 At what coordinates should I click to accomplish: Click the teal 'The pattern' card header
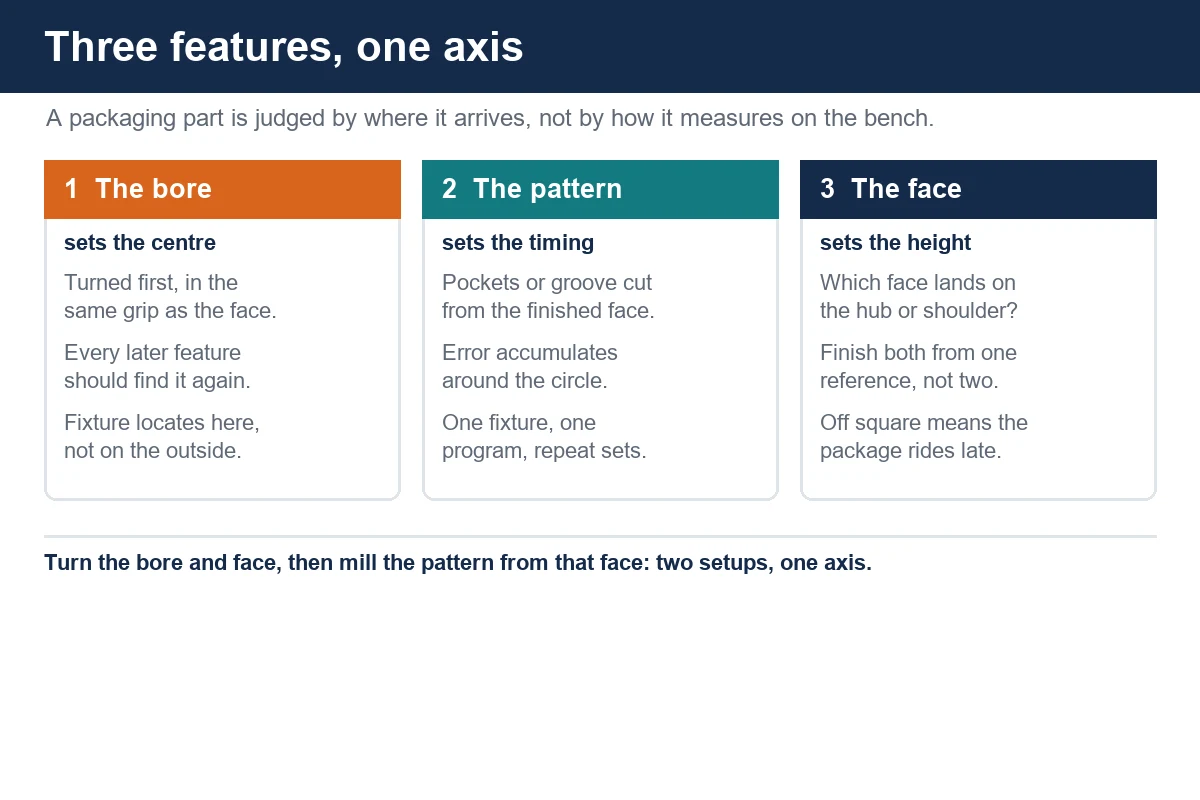600,189
